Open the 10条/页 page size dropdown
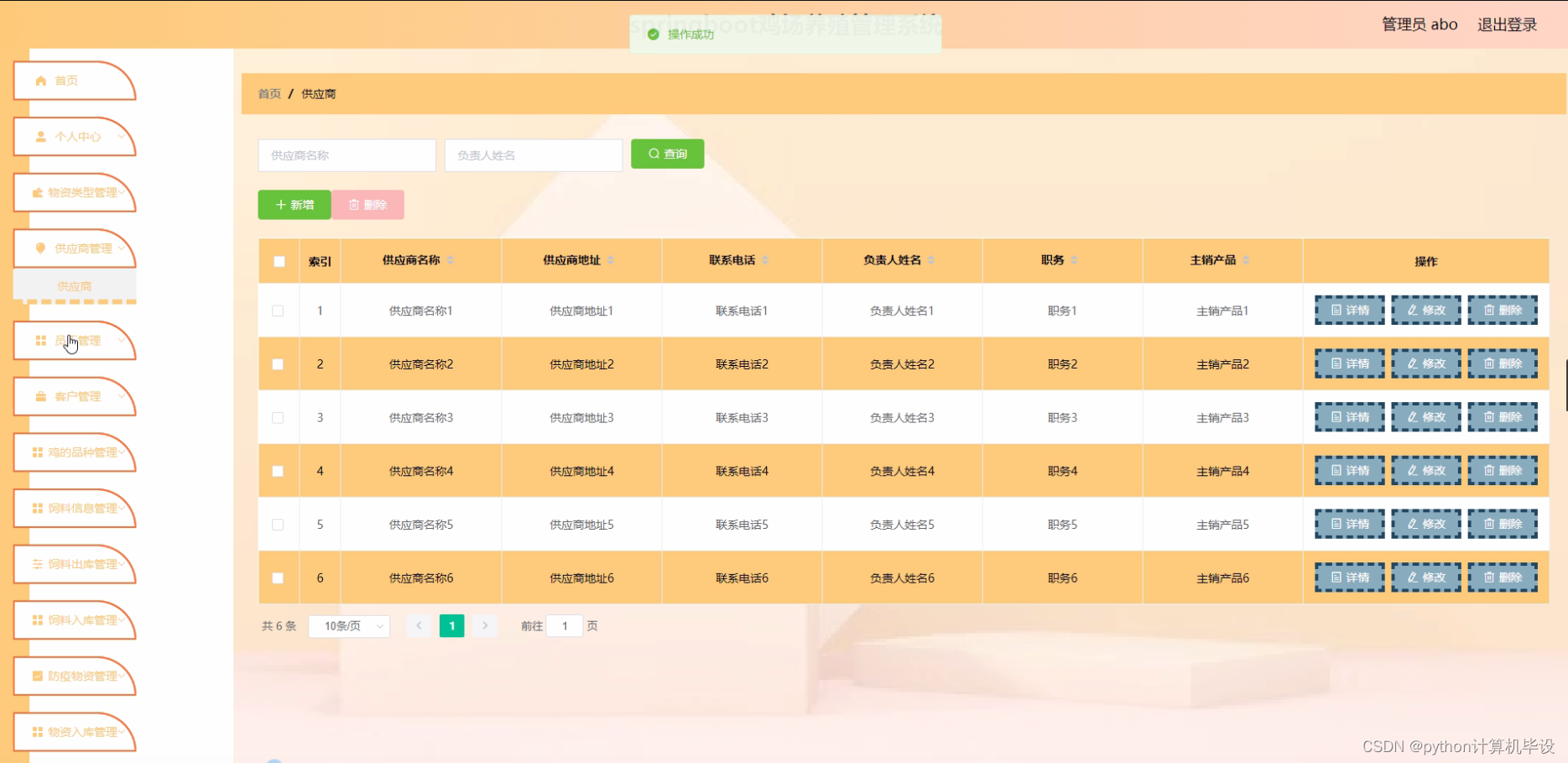The image size is (1568, 763). point(349,625)
